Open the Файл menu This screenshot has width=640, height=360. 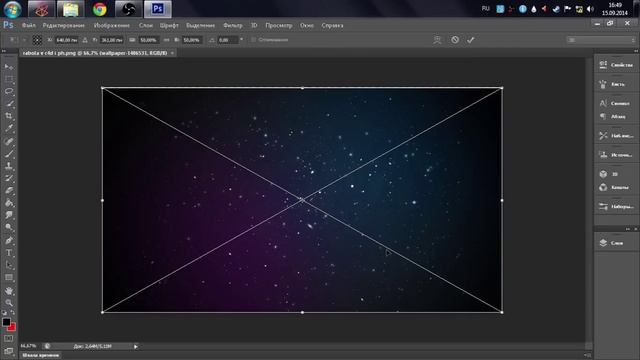[29, 25]
